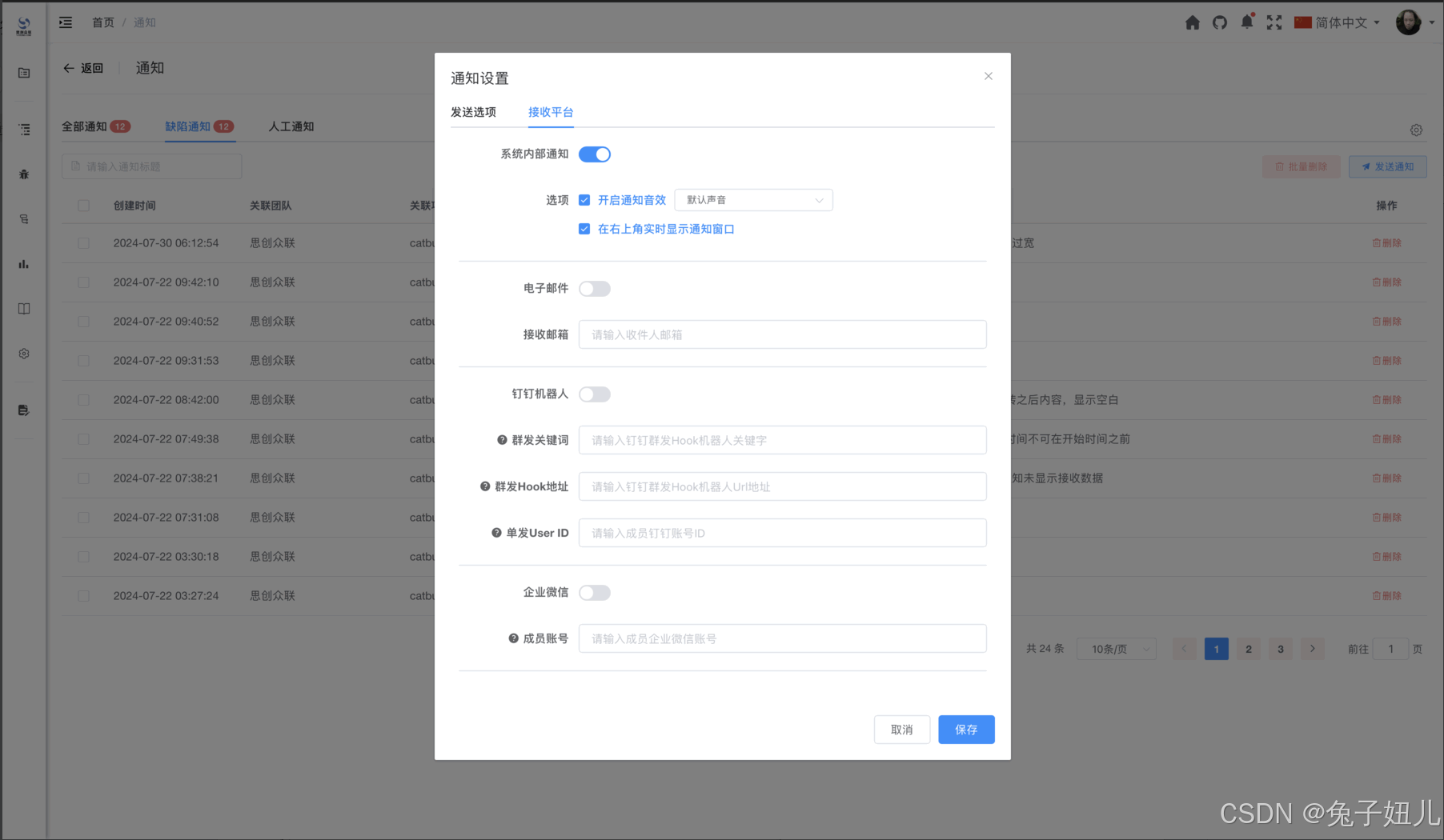Enter fullscreen via the expand icon
This screenshot has width=1444, height=840.
pos(1274,22)
